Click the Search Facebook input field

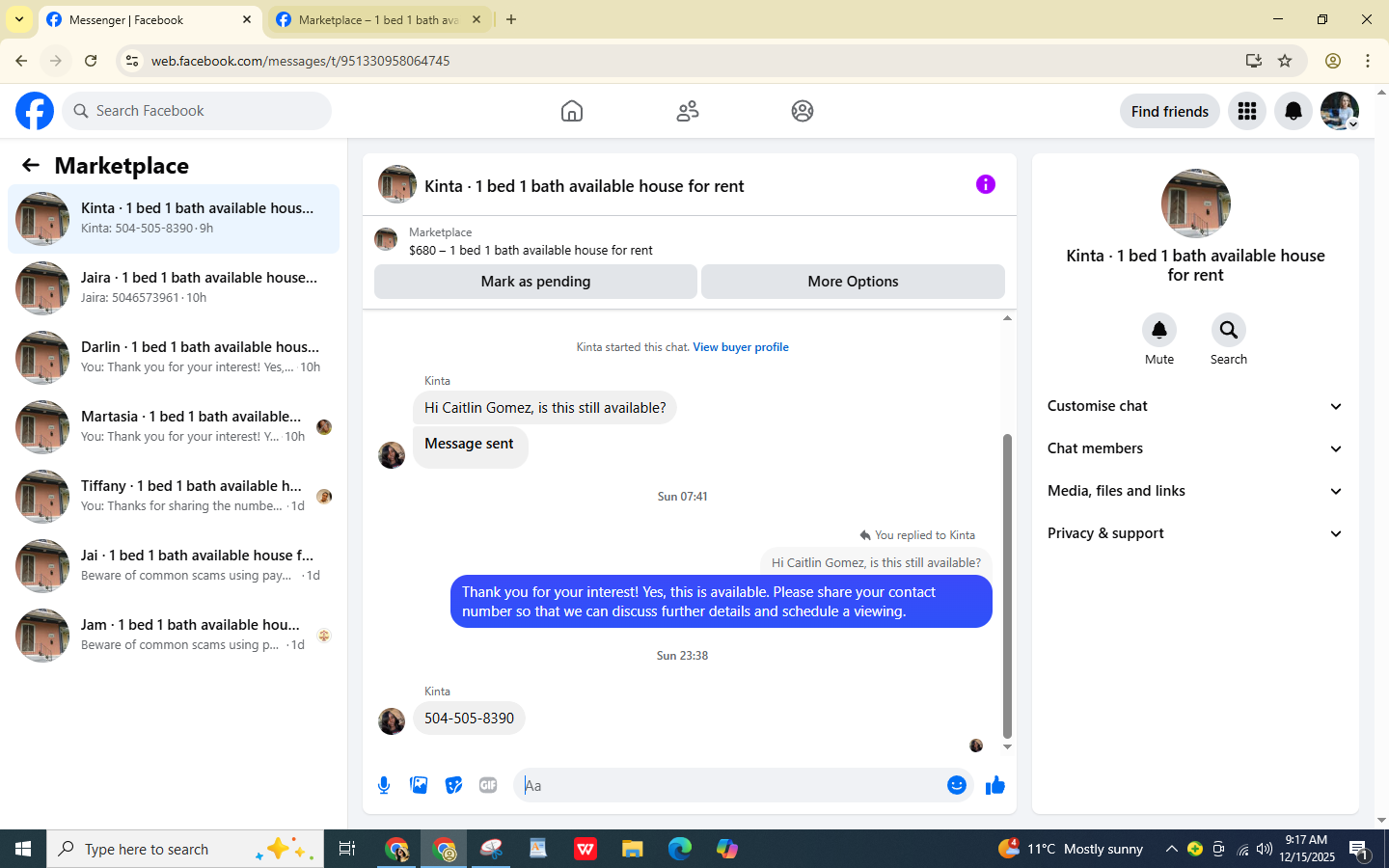pos(197,111)
